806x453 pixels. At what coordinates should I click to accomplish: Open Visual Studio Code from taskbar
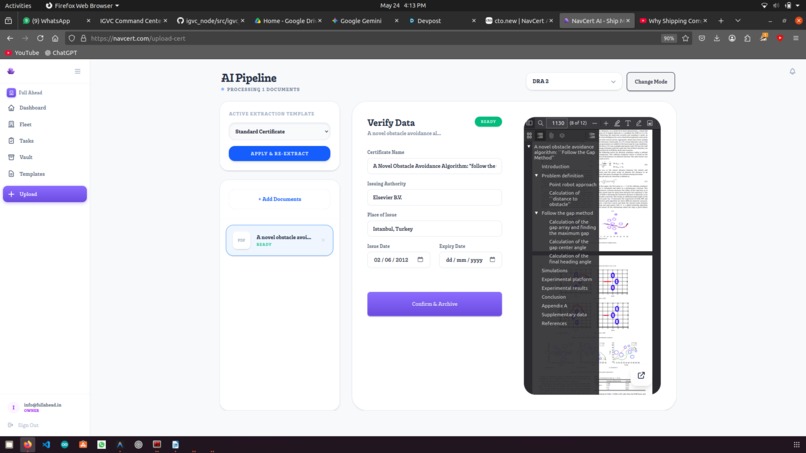46,445
